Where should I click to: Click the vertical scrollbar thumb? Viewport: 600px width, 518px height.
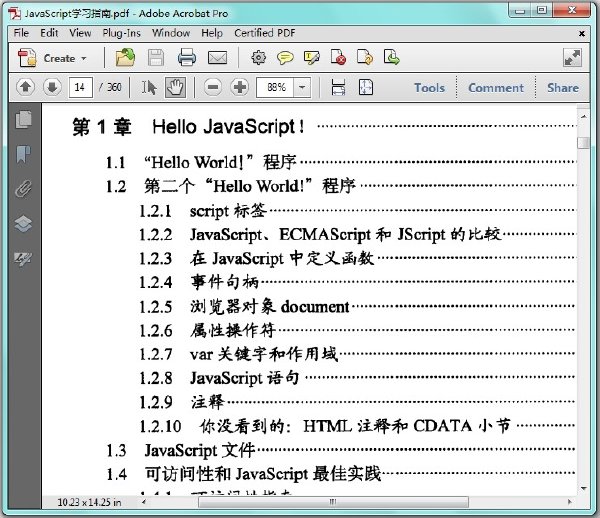[584, 142]
